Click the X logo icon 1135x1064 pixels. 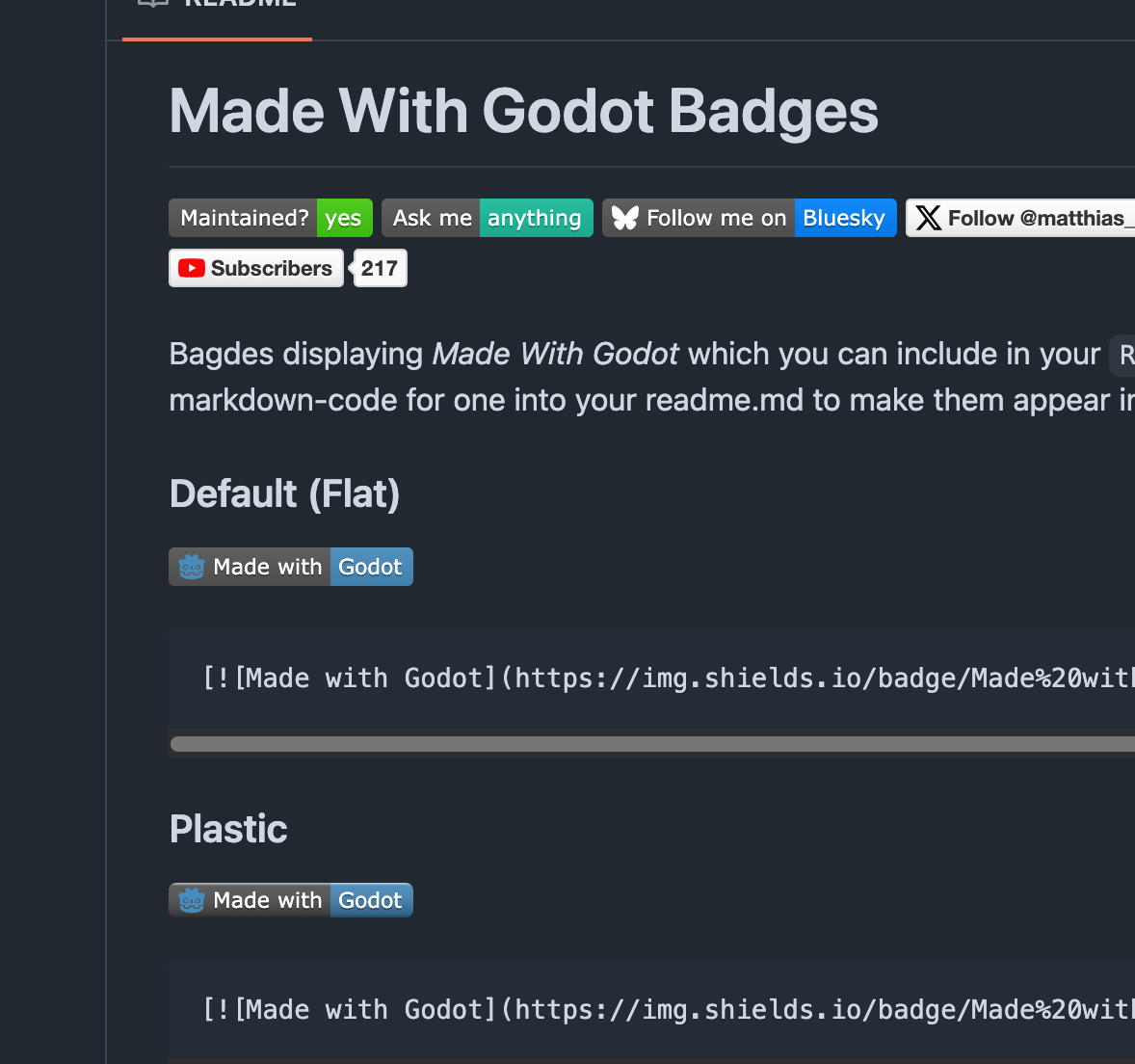(x=928, y=218)
